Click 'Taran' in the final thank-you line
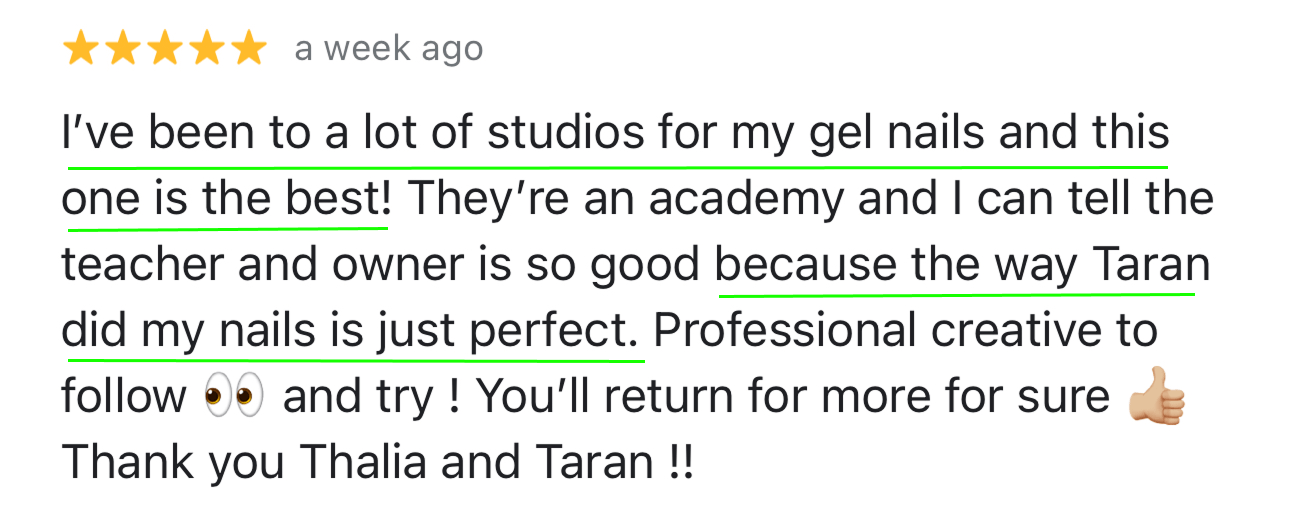Viewport: 1290px width, 524px height. (592, 463)
